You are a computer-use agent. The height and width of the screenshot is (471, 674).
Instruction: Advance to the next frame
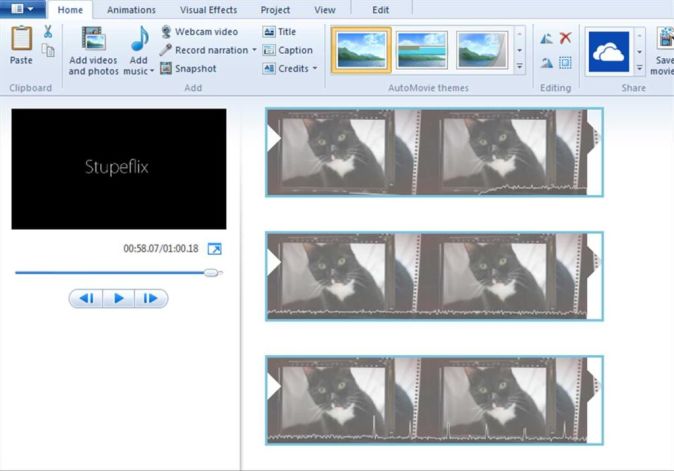coord(150,298)
